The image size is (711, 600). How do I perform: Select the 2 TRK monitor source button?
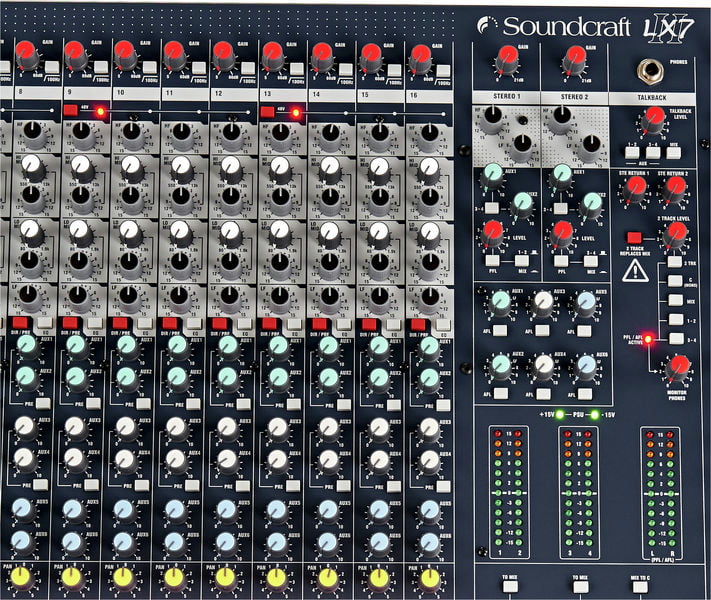coord(675,262)
